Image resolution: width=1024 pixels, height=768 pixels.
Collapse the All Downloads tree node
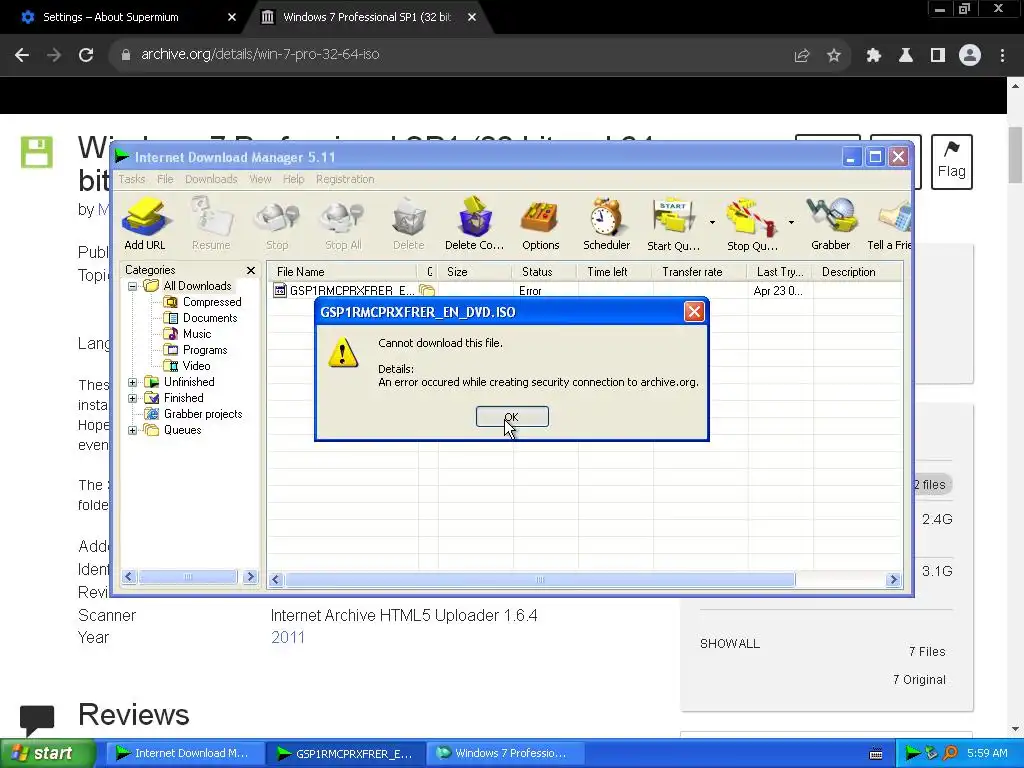[133, 286]
